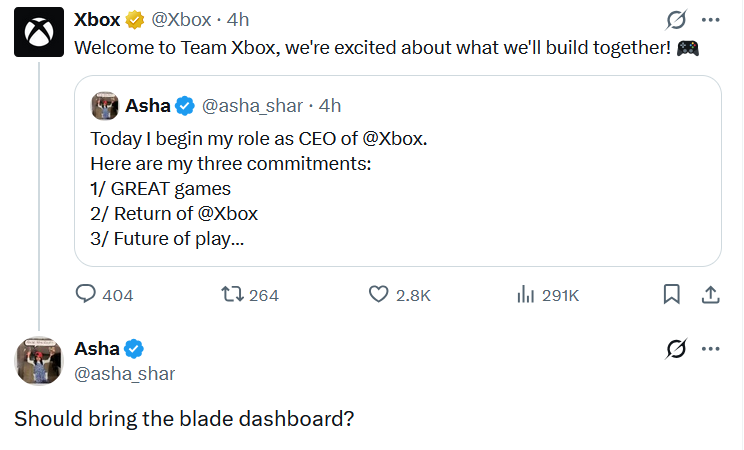Visit the @Xbox handle in tweet header
The image size is (744, 450).
tap(181, 20)
